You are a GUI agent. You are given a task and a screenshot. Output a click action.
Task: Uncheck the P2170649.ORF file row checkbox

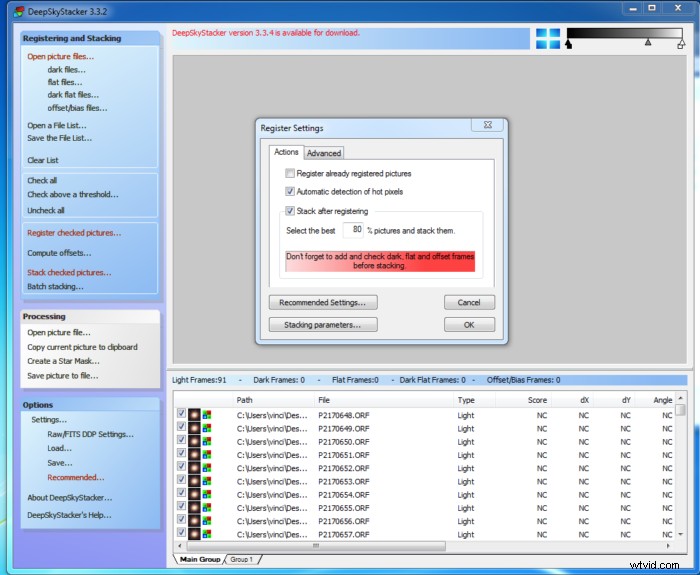pyautogui.click(x=181, y=428)
